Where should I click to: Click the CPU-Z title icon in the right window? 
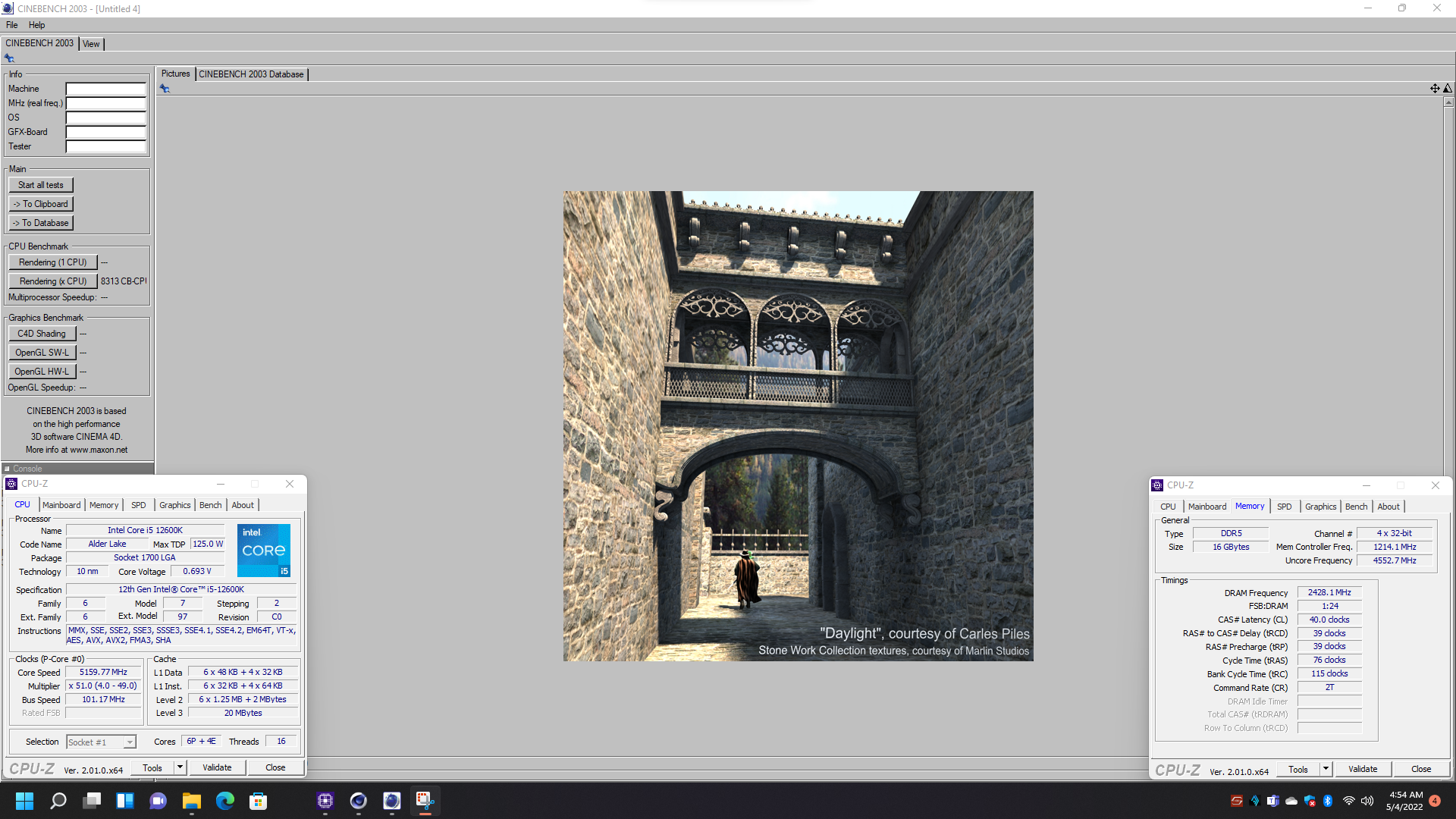(1157, 485)
